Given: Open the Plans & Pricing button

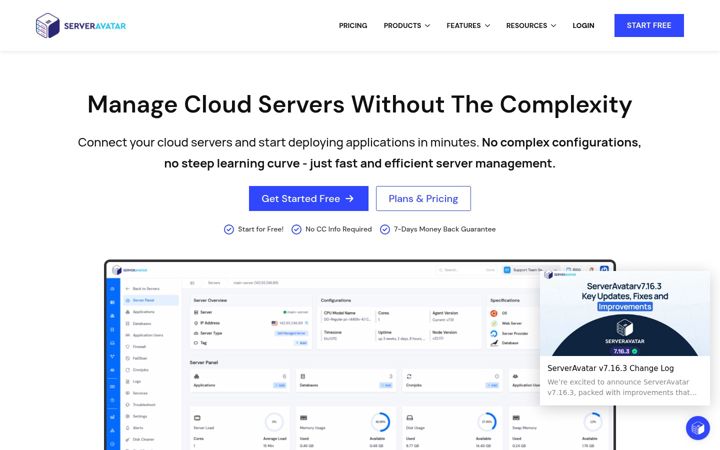Looking at the screenshot, I should (x=423, y=198).
